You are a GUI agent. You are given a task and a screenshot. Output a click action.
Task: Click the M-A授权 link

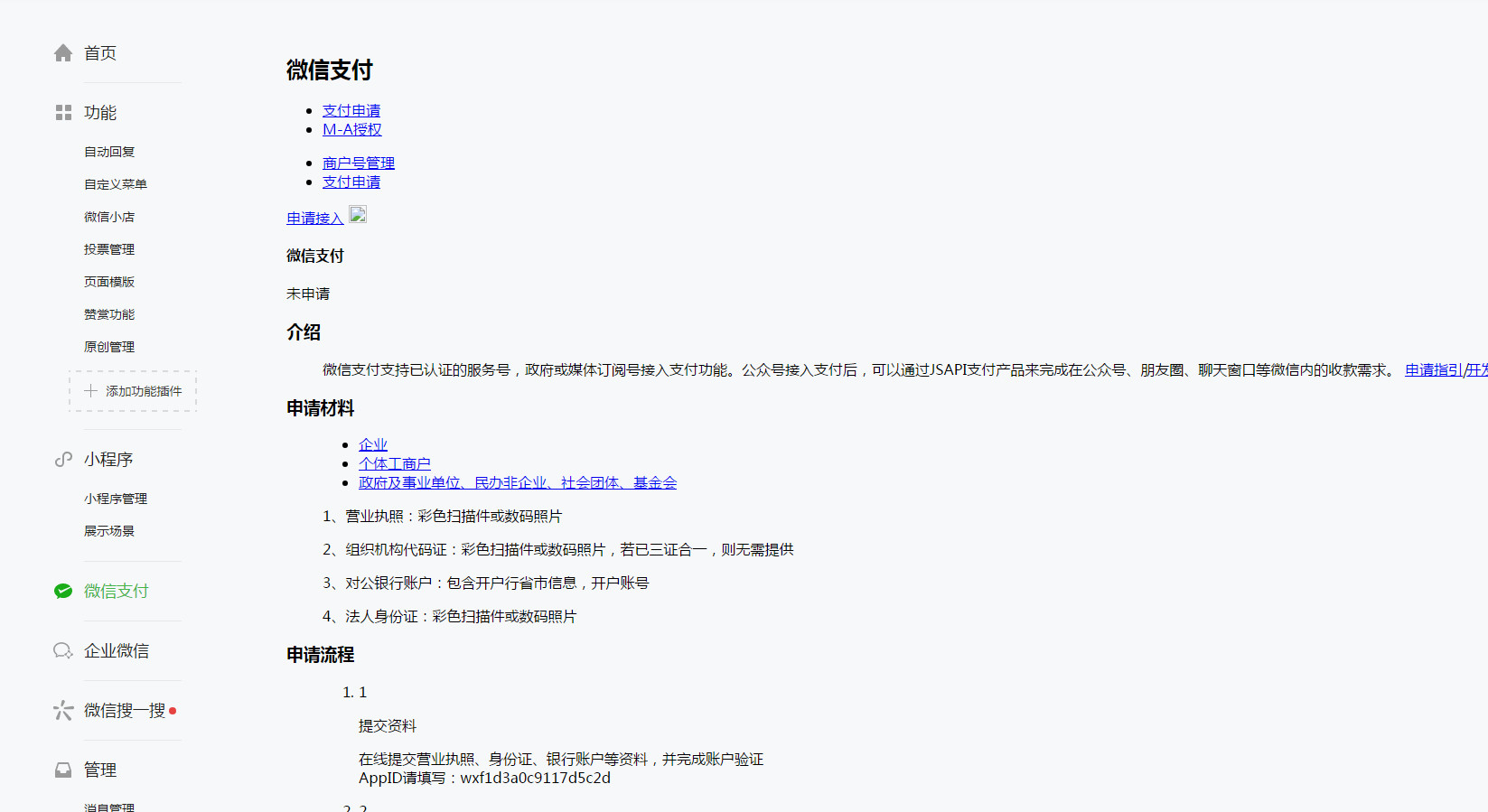[x=352, y=129]
